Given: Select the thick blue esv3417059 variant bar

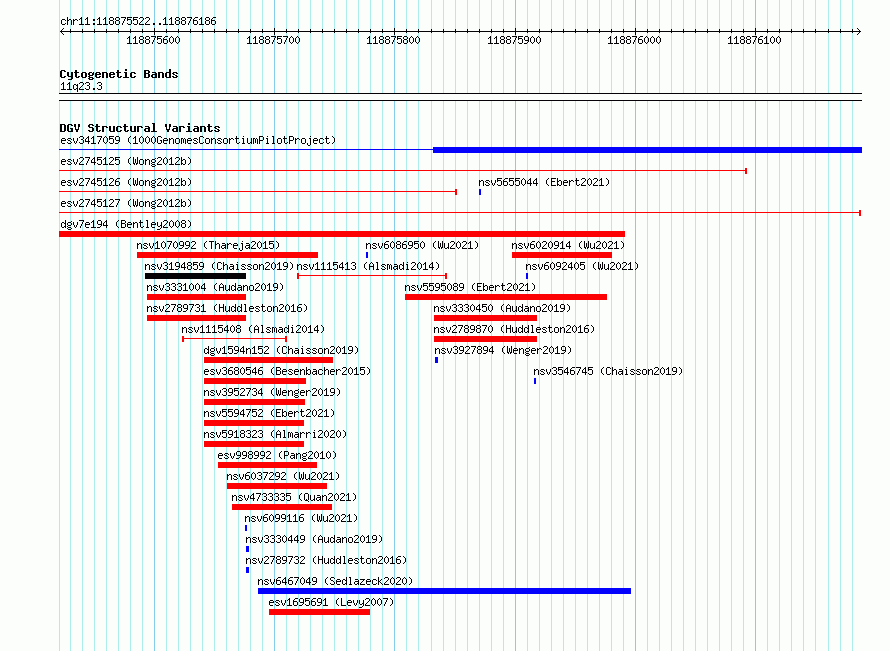Looking at the screenshot, I should tap(647, 150).
